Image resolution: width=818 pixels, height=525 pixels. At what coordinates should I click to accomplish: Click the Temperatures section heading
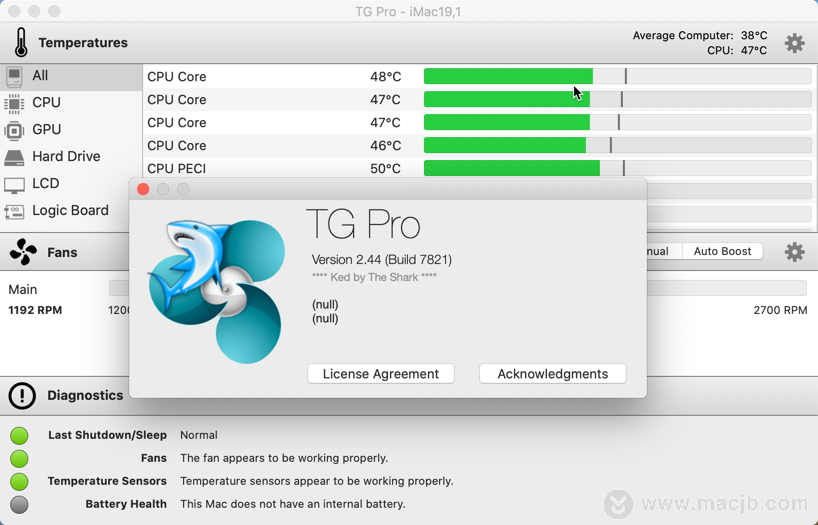pyautogui.click(x=83, y=42)
